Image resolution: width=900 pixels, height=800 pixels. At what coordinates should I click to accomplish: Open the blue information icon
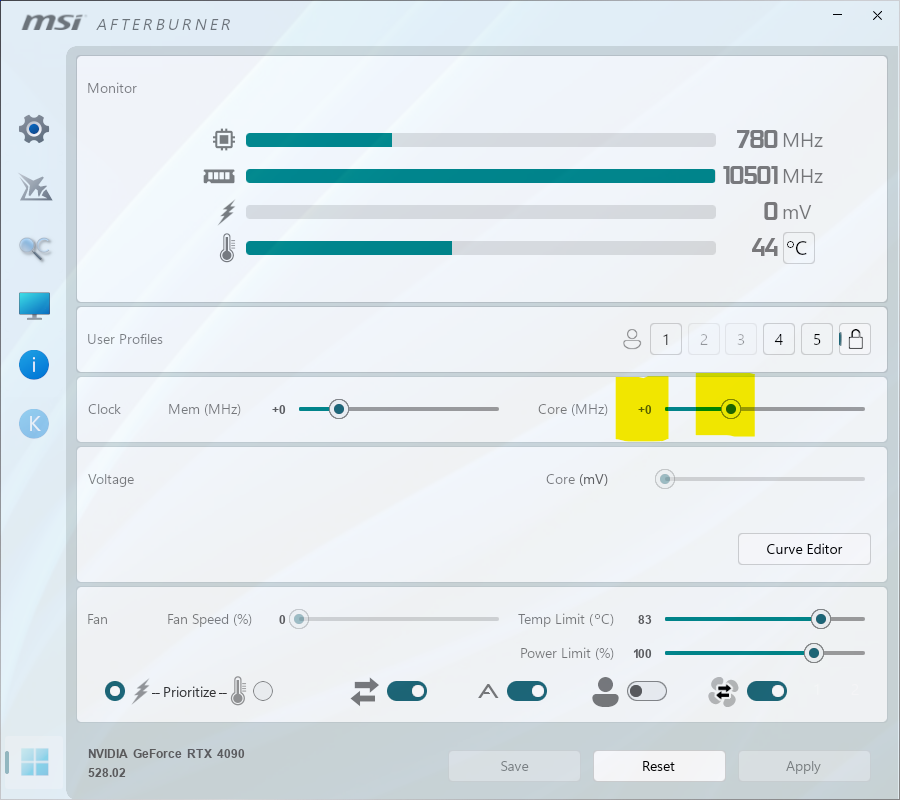34,365
